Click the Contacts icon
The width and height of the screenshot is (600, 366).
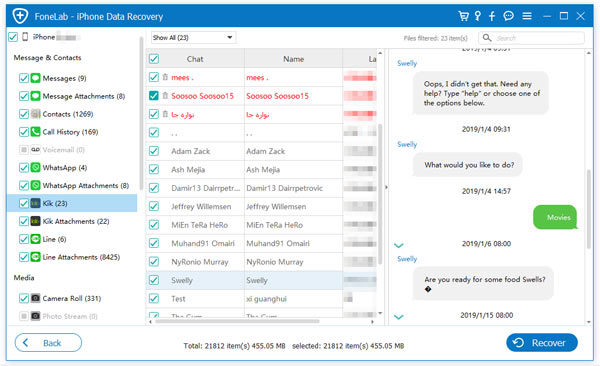click(36, 114)
